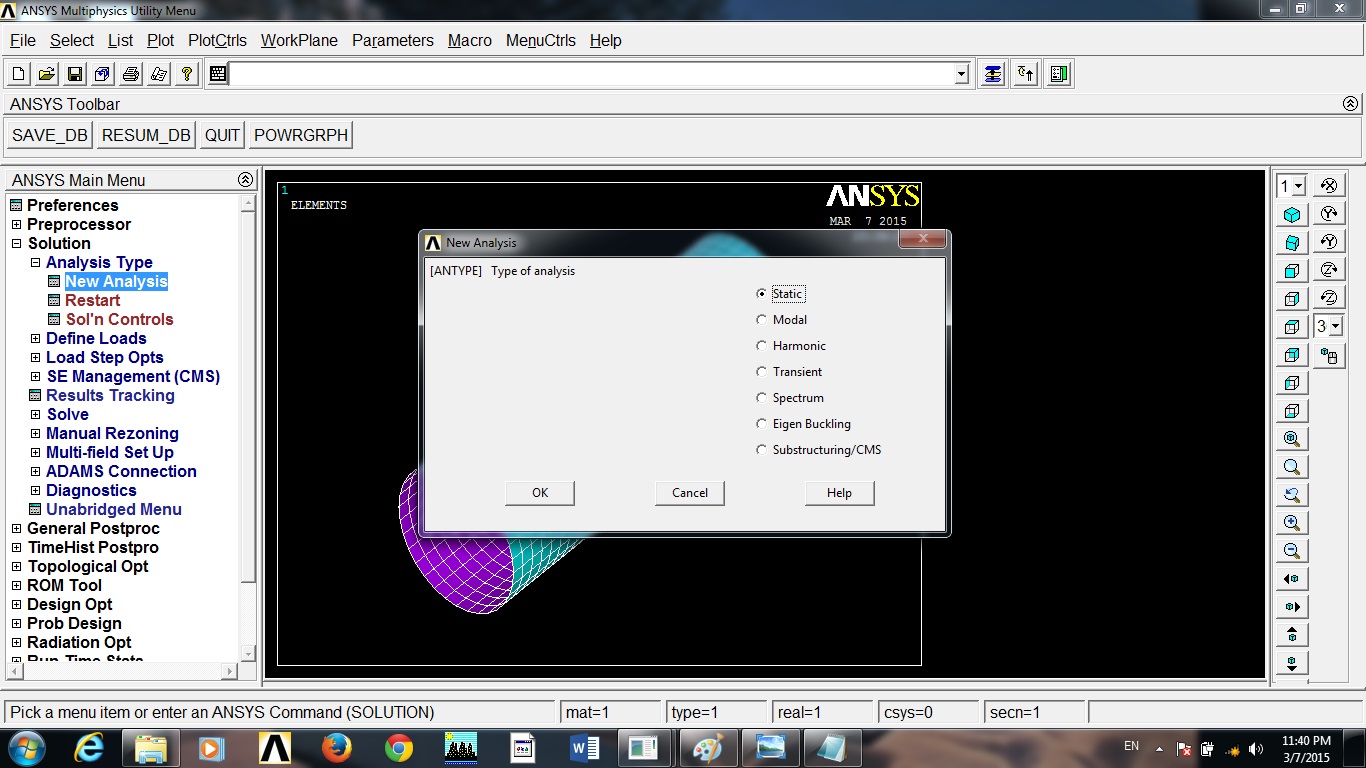Click Cancel in New Analysis dialog
The width and height of the screenshot is (1366, 768).
pos(690,493)
